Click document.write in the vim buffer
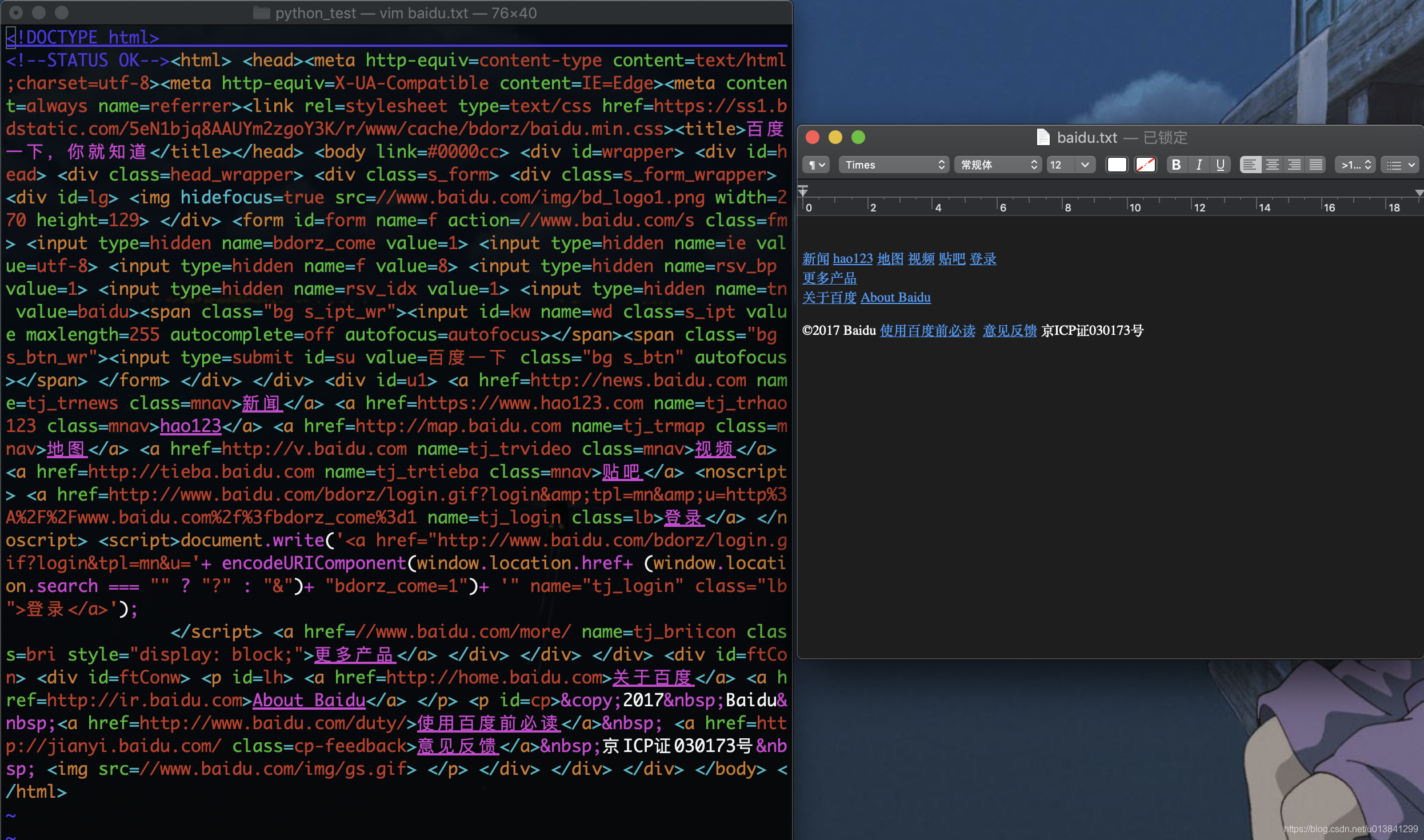This screenshot has height=840, width=1424. click(x=252, y=541)
